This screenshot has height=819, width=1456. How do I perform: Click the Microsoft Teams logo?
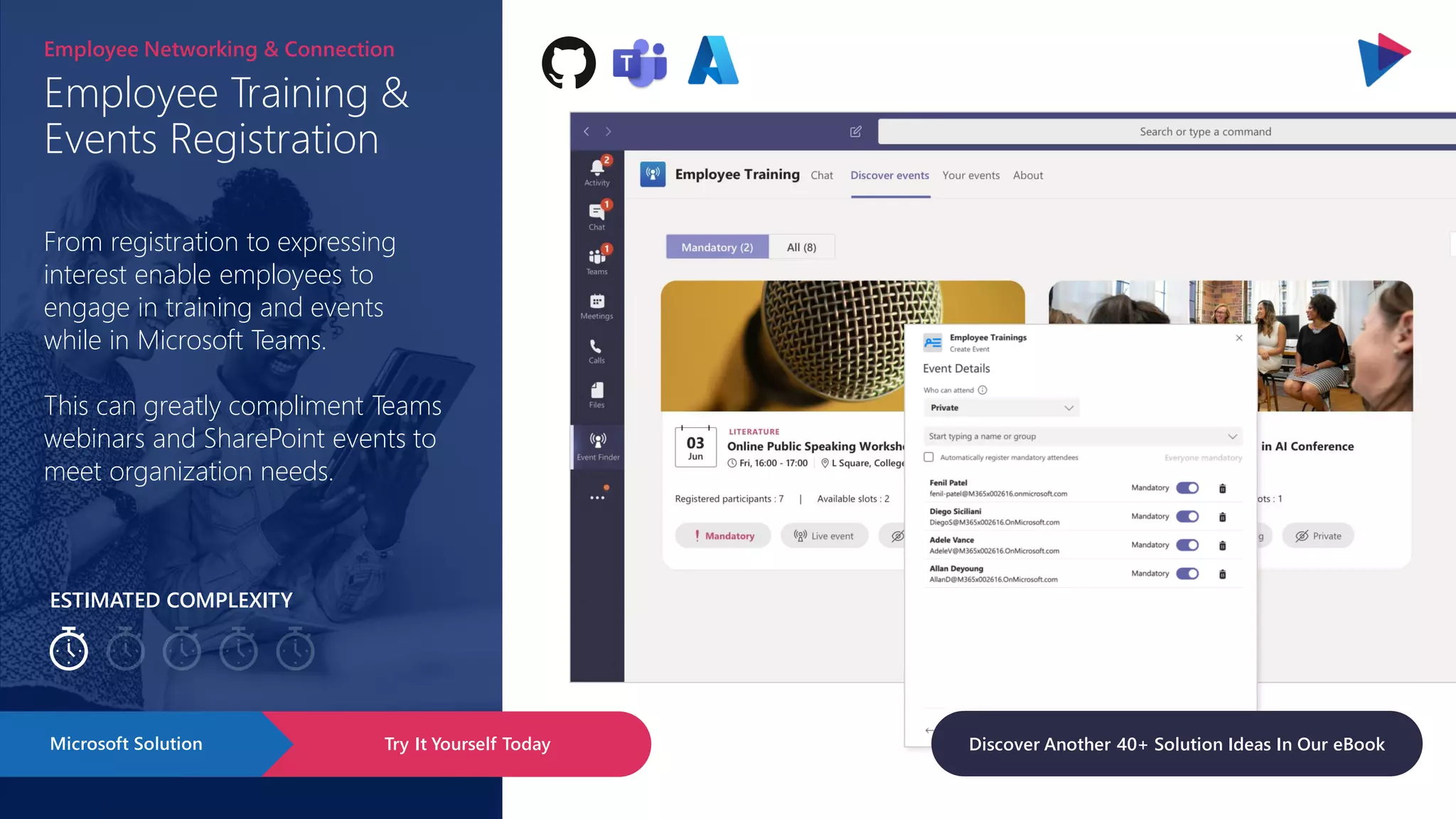pos(640,63)
